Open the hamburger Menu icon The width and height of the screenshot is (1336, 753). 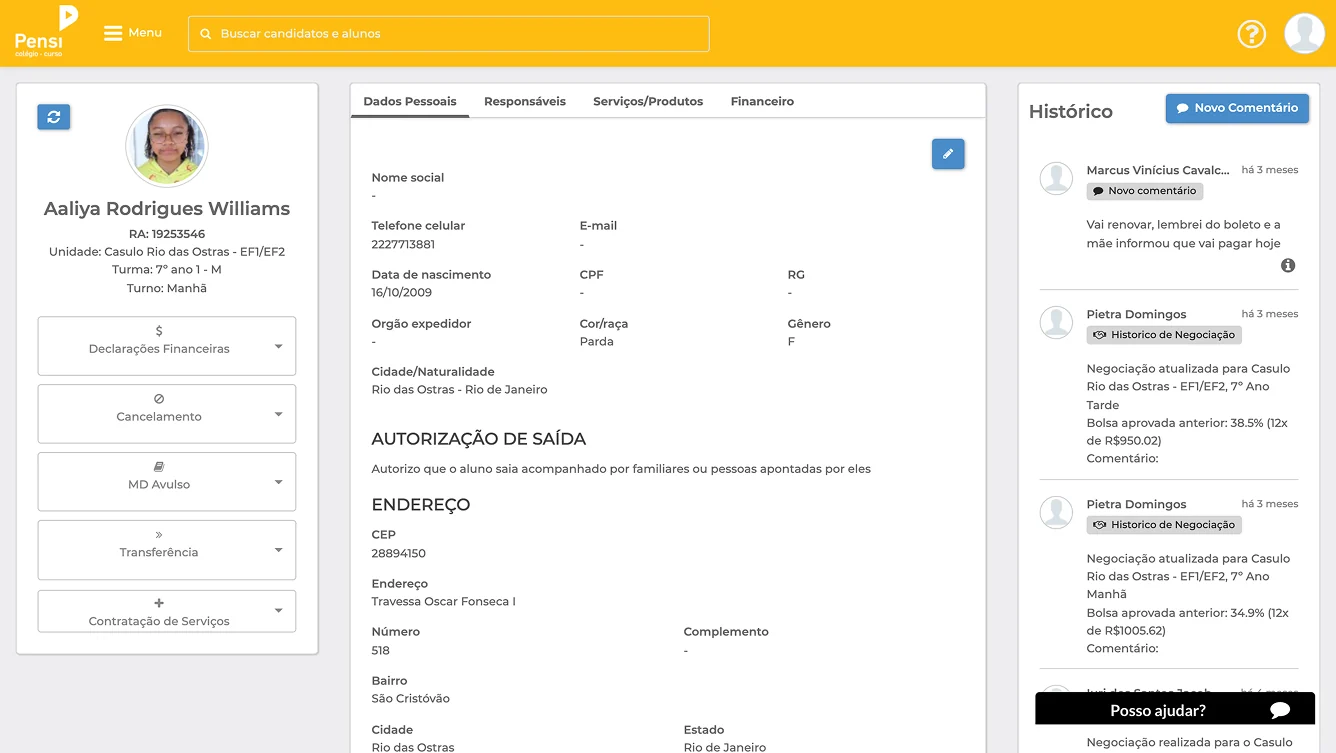coord(113,33)
